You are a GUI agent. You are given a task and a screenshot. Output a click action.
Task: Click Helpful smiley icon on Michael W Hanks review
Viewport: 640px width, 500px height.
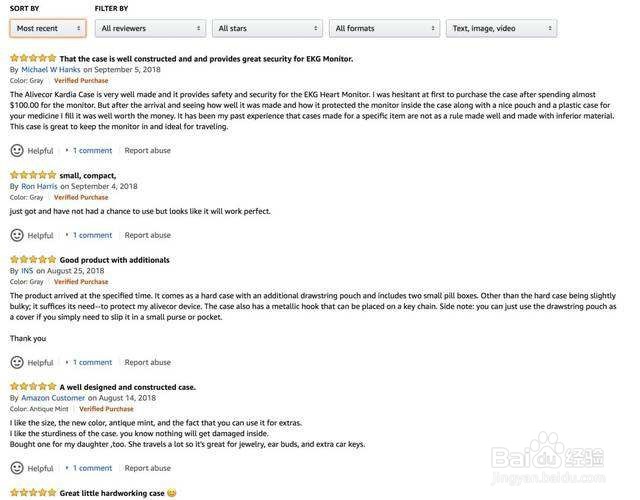[17, 150]
